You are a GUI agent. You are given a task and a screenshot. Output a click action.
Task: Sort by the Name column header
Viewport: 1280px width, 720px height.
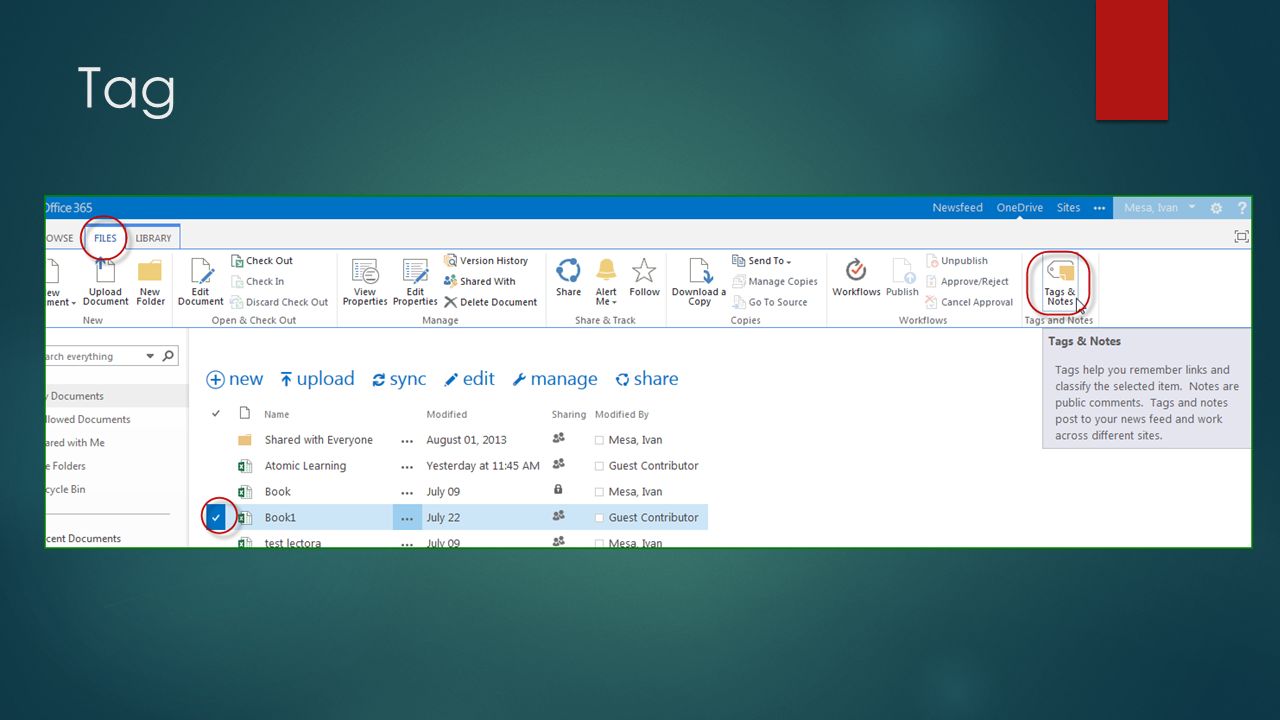pyautogui.click(x=276, y=414)
